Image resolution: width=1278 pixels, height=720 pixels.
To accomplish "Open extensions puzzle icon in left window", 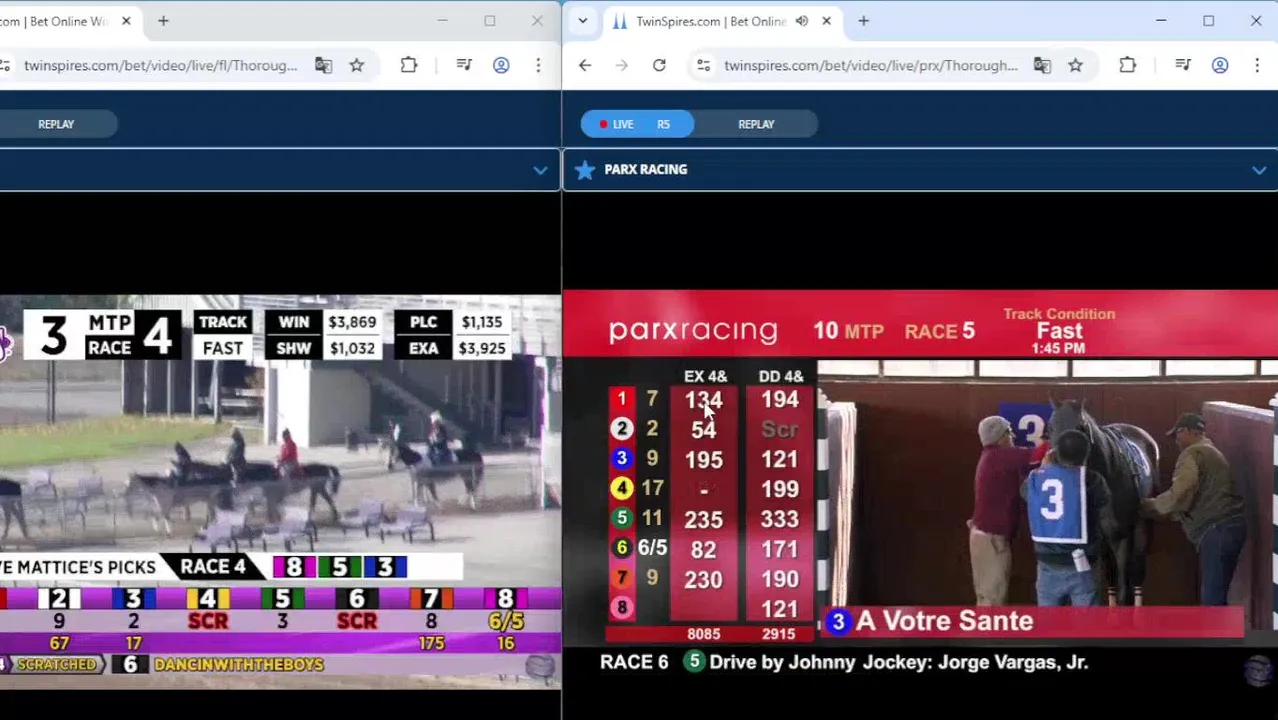I will tap(409, 65).
